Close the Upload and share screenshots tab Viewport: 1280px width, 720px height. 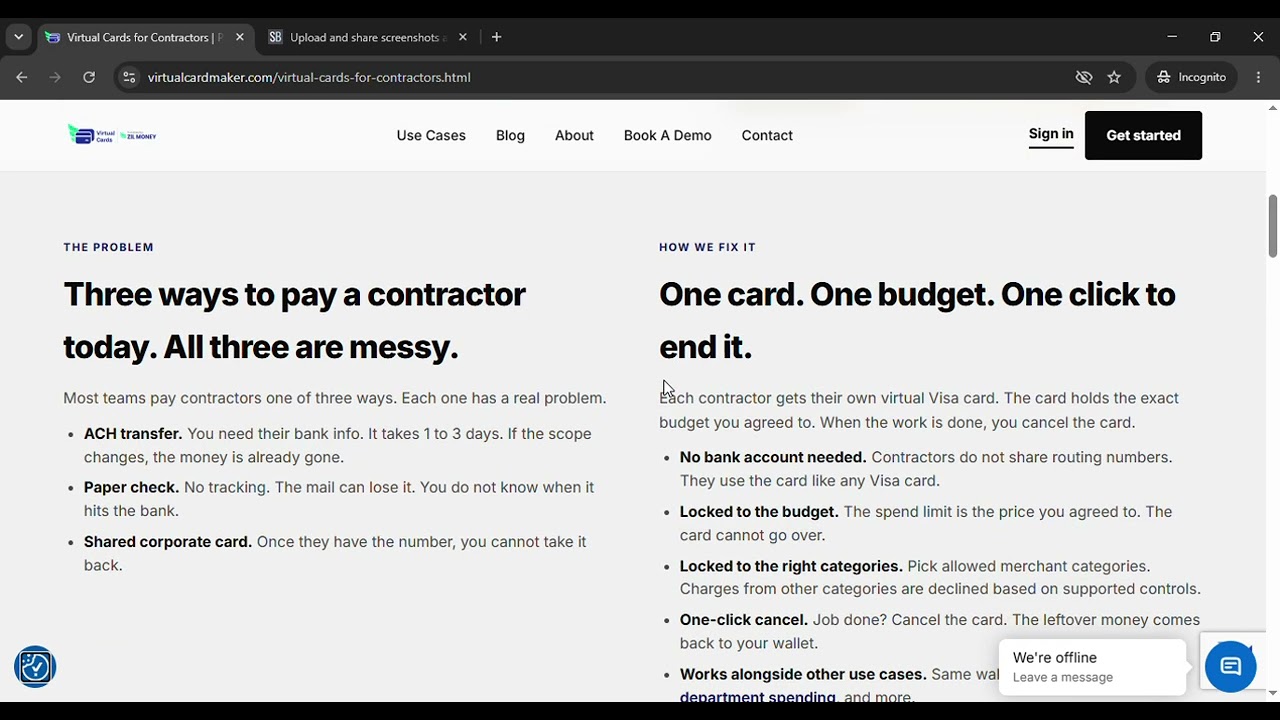pyautogui.click(x=462, y=37)
